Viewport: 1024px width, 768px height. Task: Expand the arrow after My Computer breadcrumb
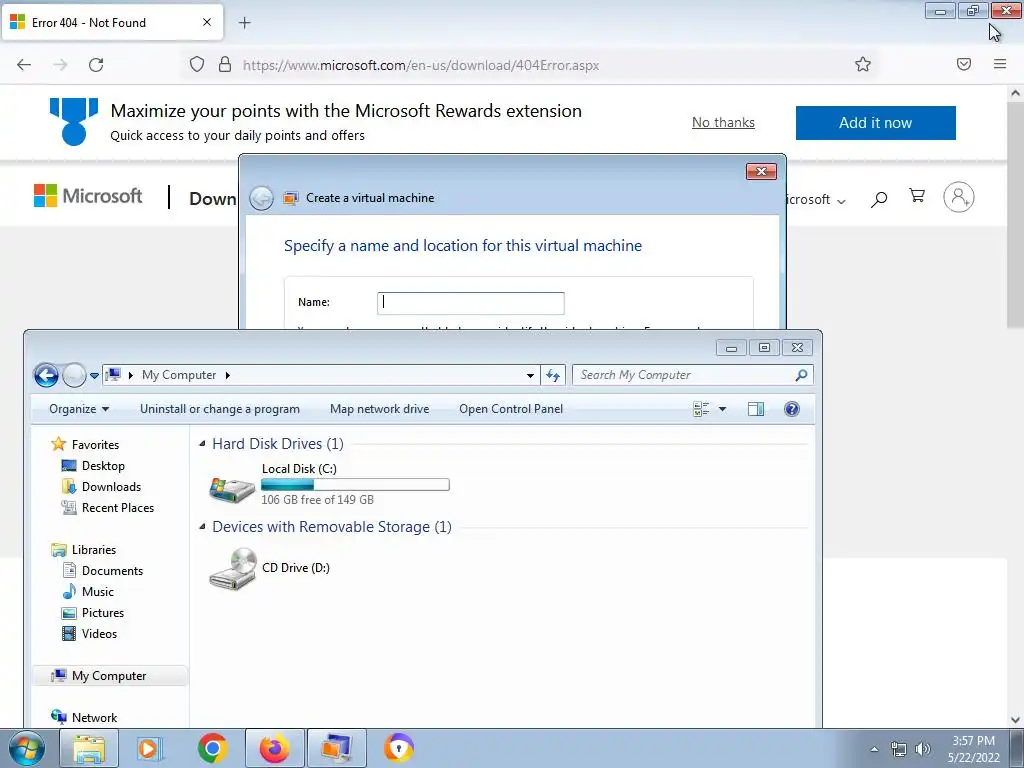coord(227,375)
